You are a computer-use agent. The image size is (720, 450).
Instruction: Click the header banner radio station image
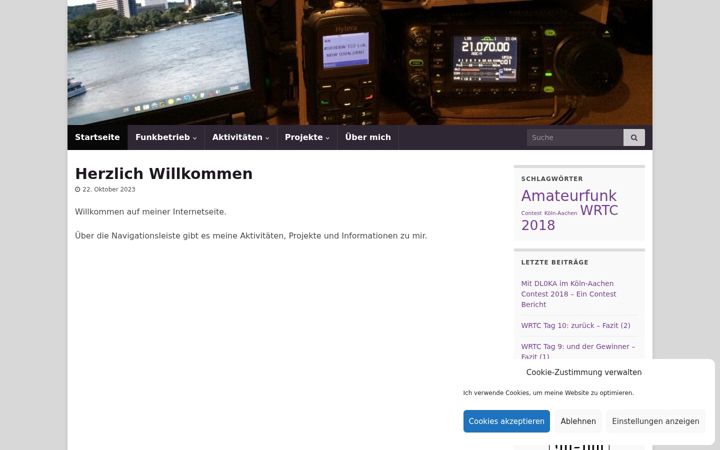(360, 62)
